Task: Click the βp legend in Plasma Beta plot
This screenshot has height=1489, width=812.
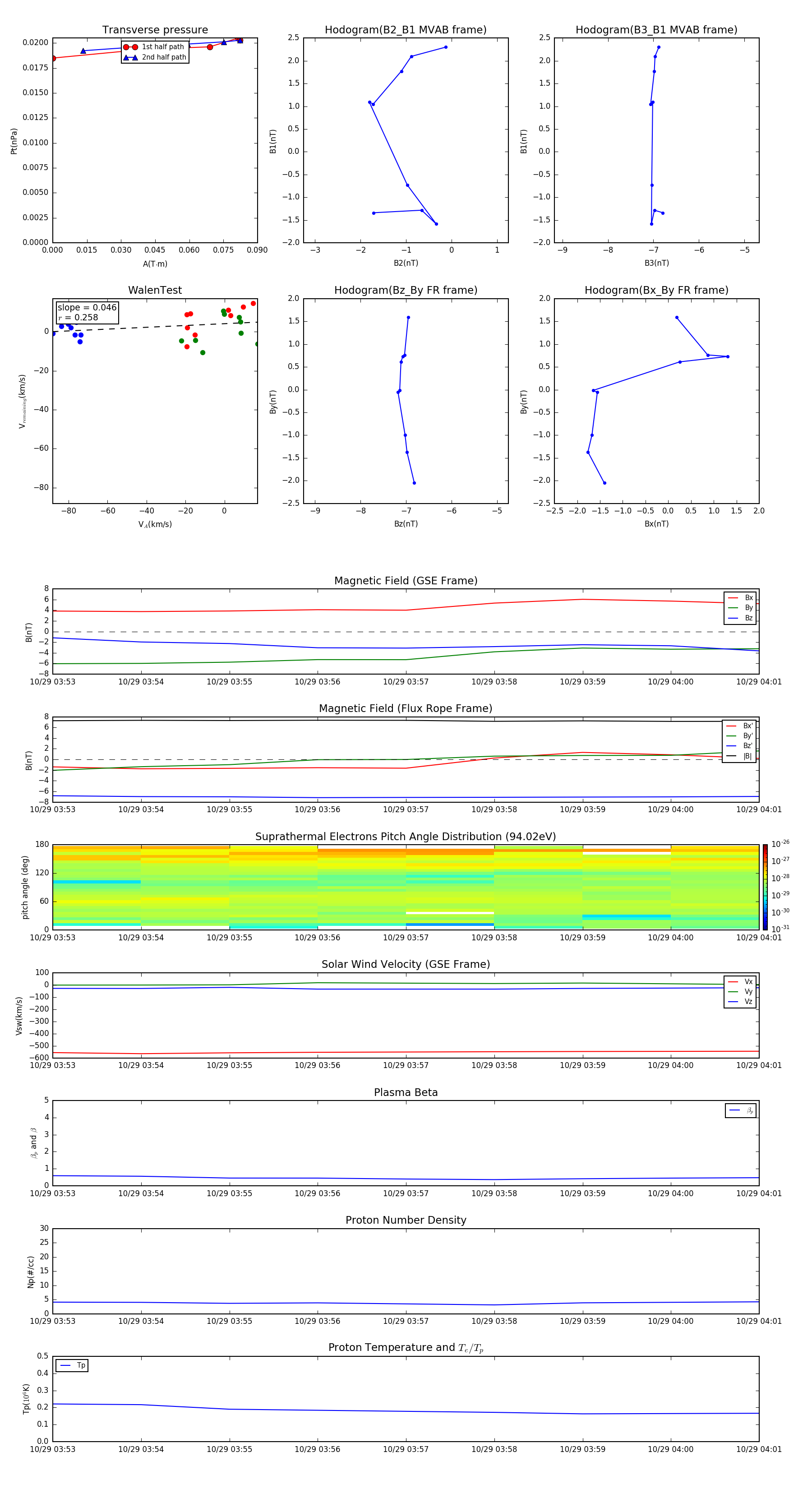Action: pyautogui.click(x=741, y=1110)
